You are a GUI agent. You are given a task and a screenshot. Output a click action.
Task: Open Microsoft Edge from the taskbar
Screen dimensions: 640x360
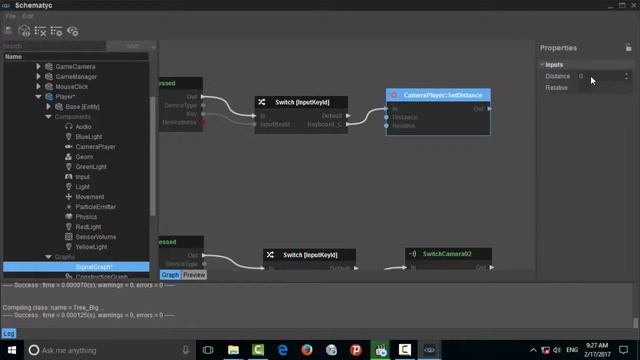coord(282,350)
